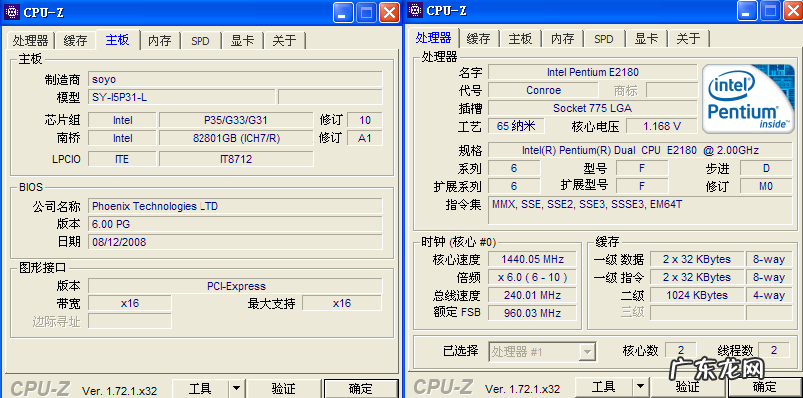Image resolution: width=803 pixels, height=398 pixels.
Task: Click the 4-way L2 associativity value
Action: point(769,295)
